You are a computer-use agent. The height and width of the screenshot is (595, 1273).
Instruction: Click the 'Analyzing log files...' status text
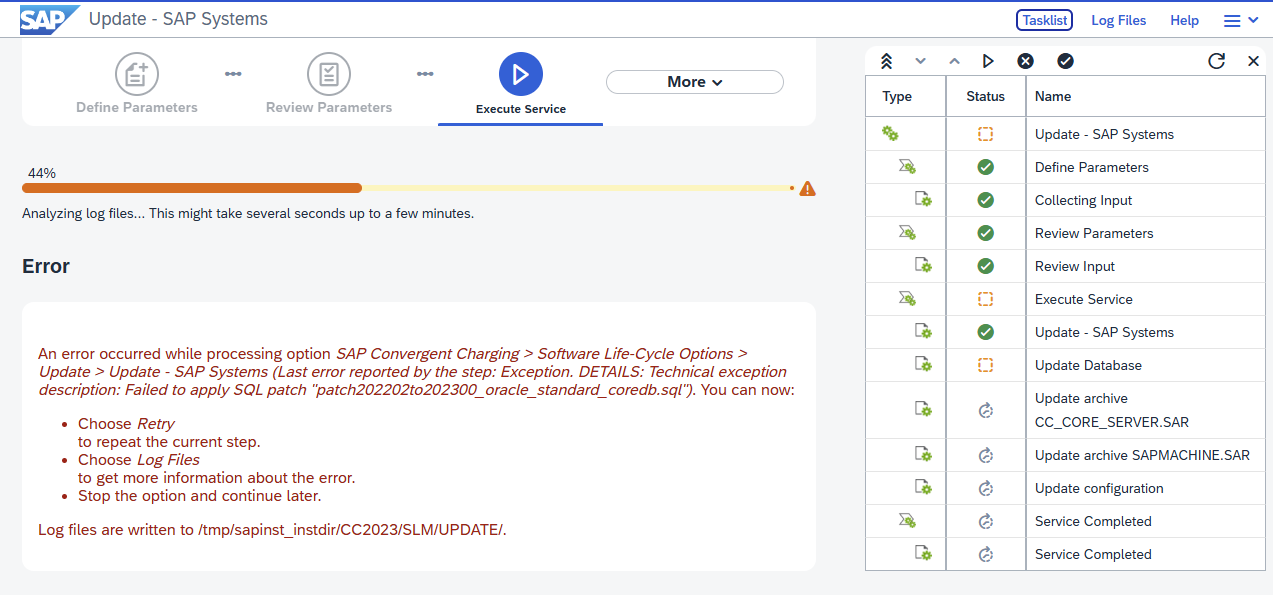click(x=248, y=213)
